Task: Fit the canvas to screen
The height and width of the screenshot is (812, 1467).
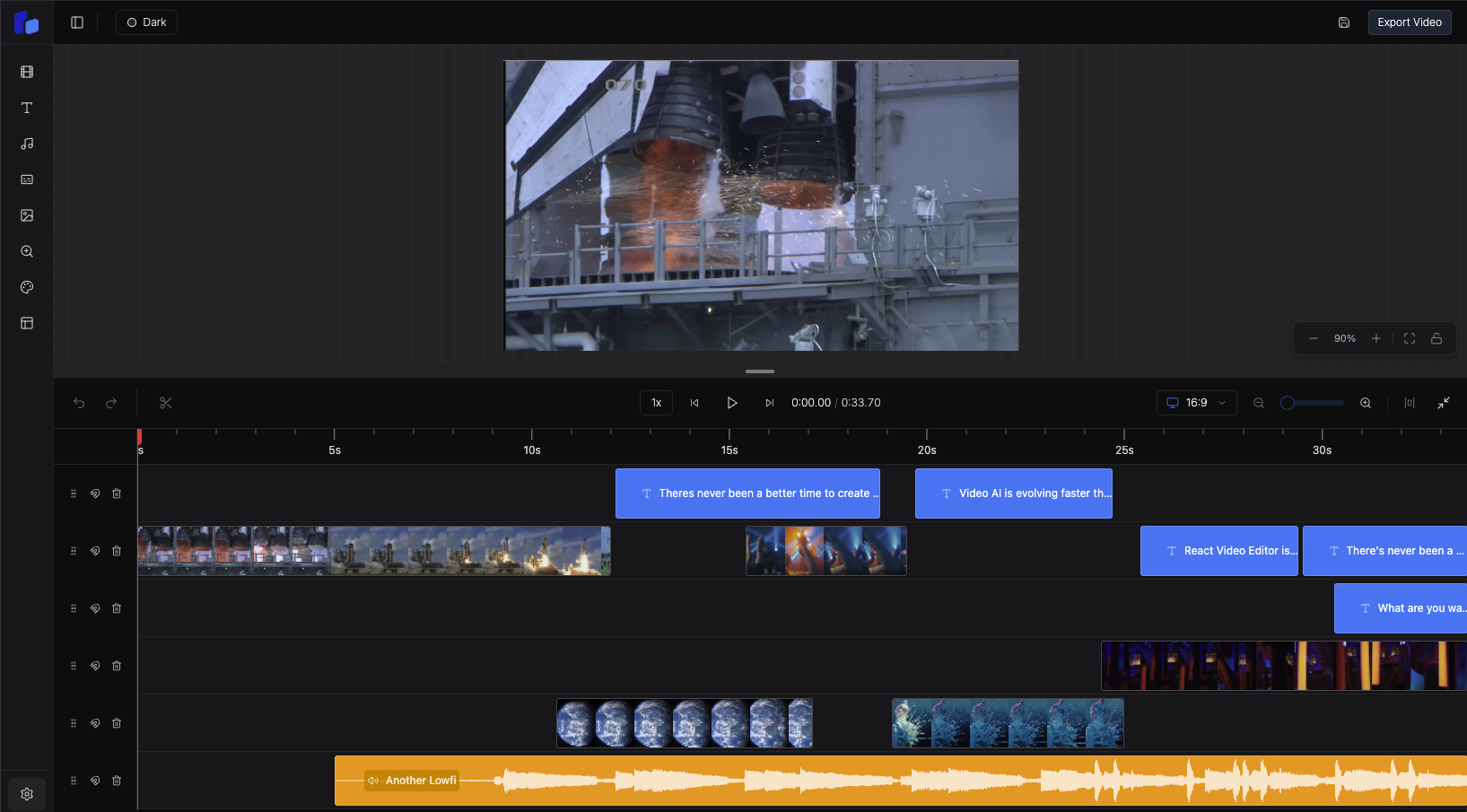Action: click(x=1410, y=338)
